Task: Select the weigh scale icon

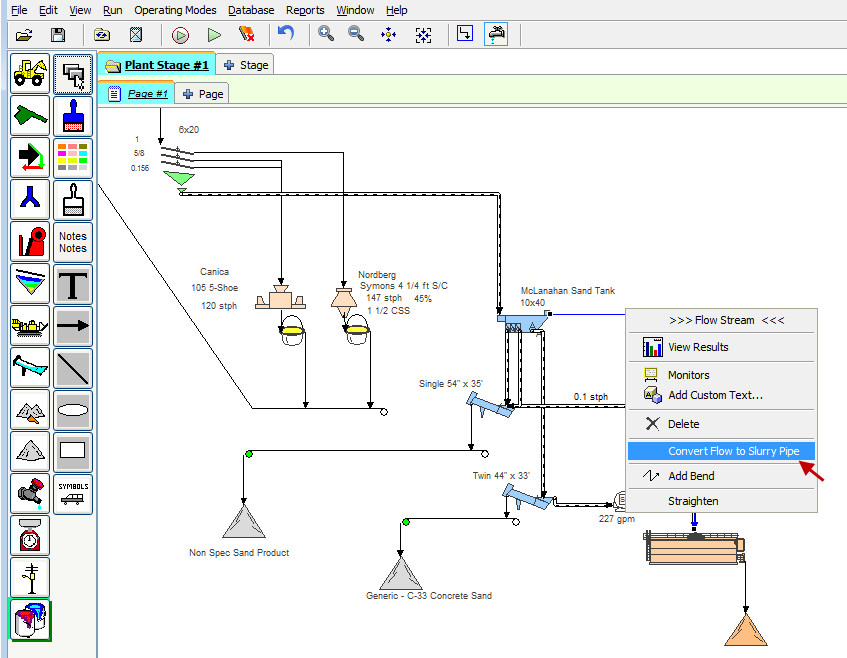Action: pyautogui.click(x=30, y=536)
